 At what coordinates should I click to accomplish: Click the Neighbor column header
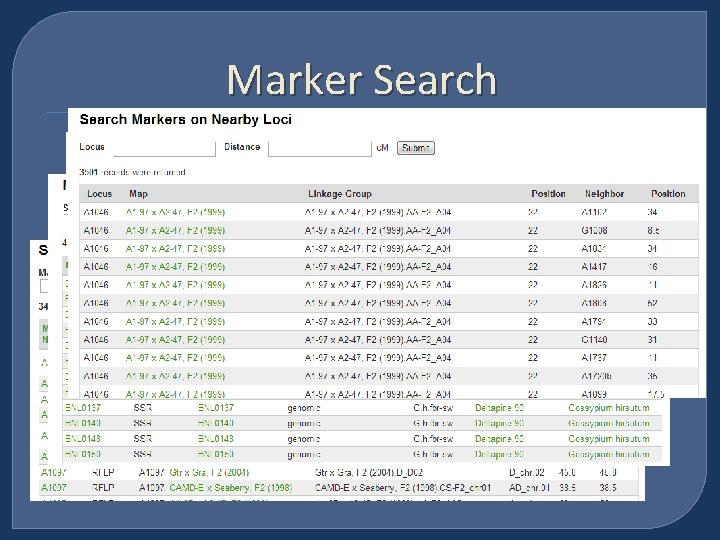(604, 194)
